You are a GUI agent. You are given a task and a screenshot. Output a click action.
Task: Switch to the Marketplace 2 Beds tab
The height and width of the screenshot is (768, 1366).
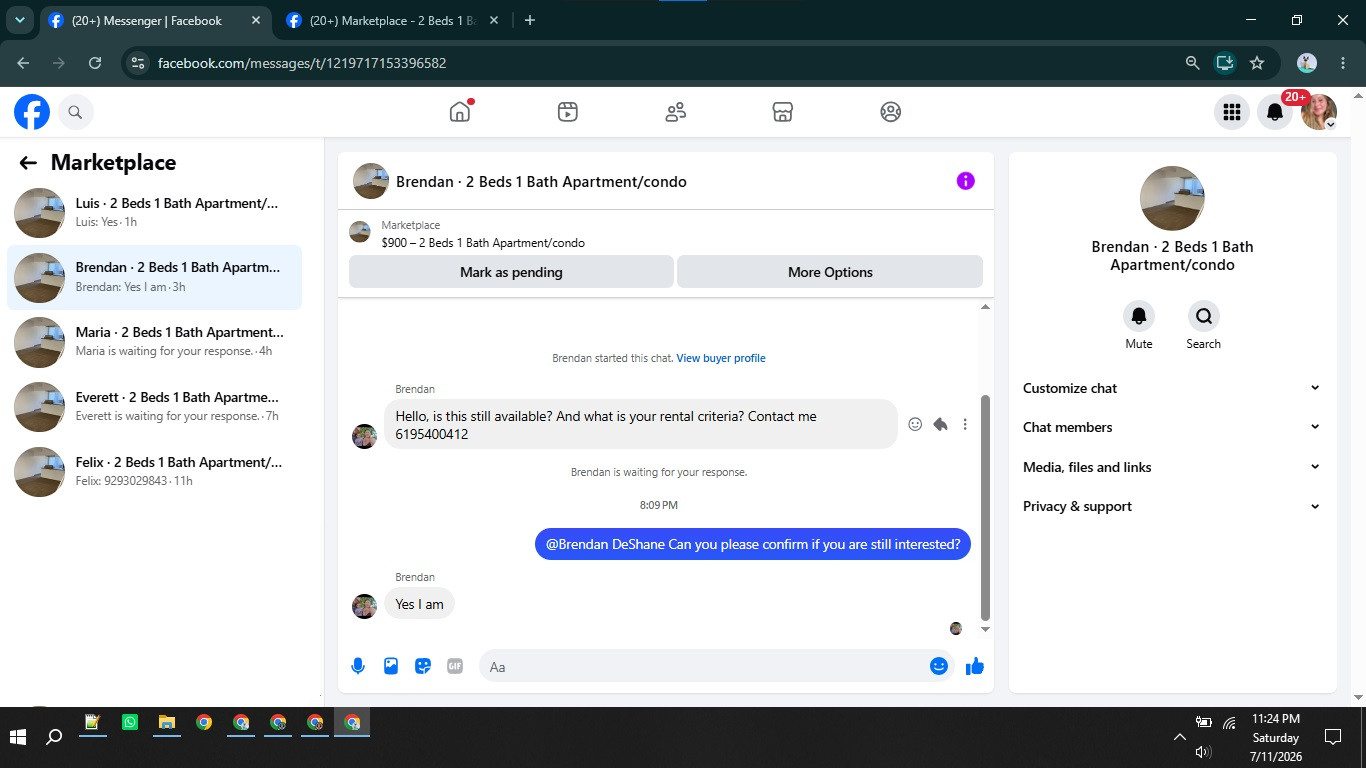coord(393,20)
